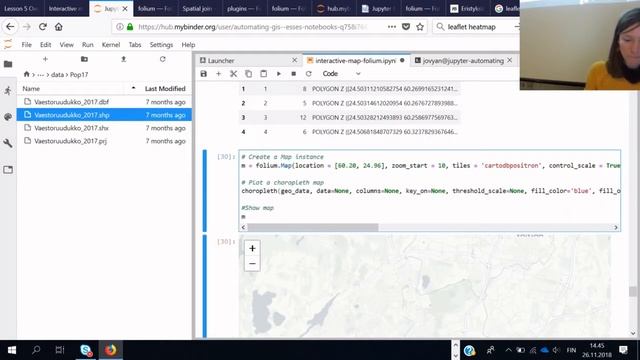640x360 pixels.
Task: Select file Vaestoruudukko_2017.dbf
Action: 104,102
